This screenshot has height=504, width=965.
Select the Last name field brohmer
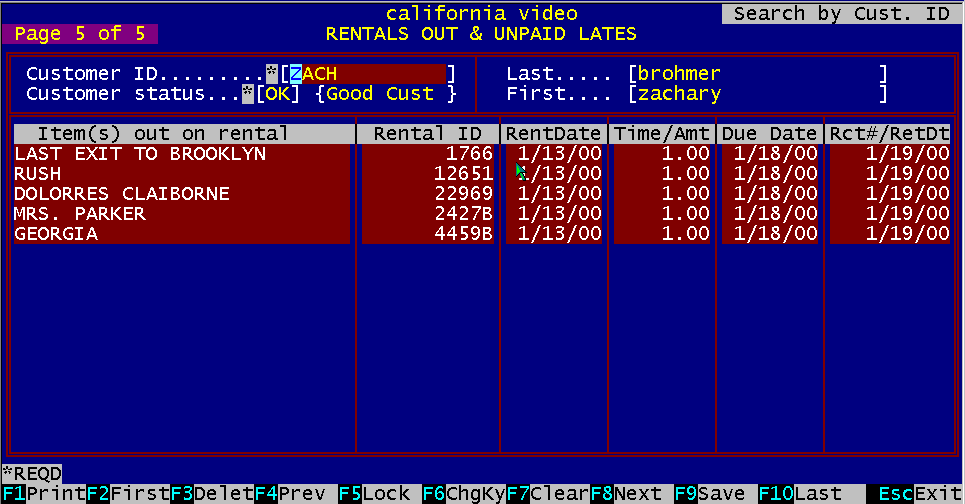[x=757, y=74]
